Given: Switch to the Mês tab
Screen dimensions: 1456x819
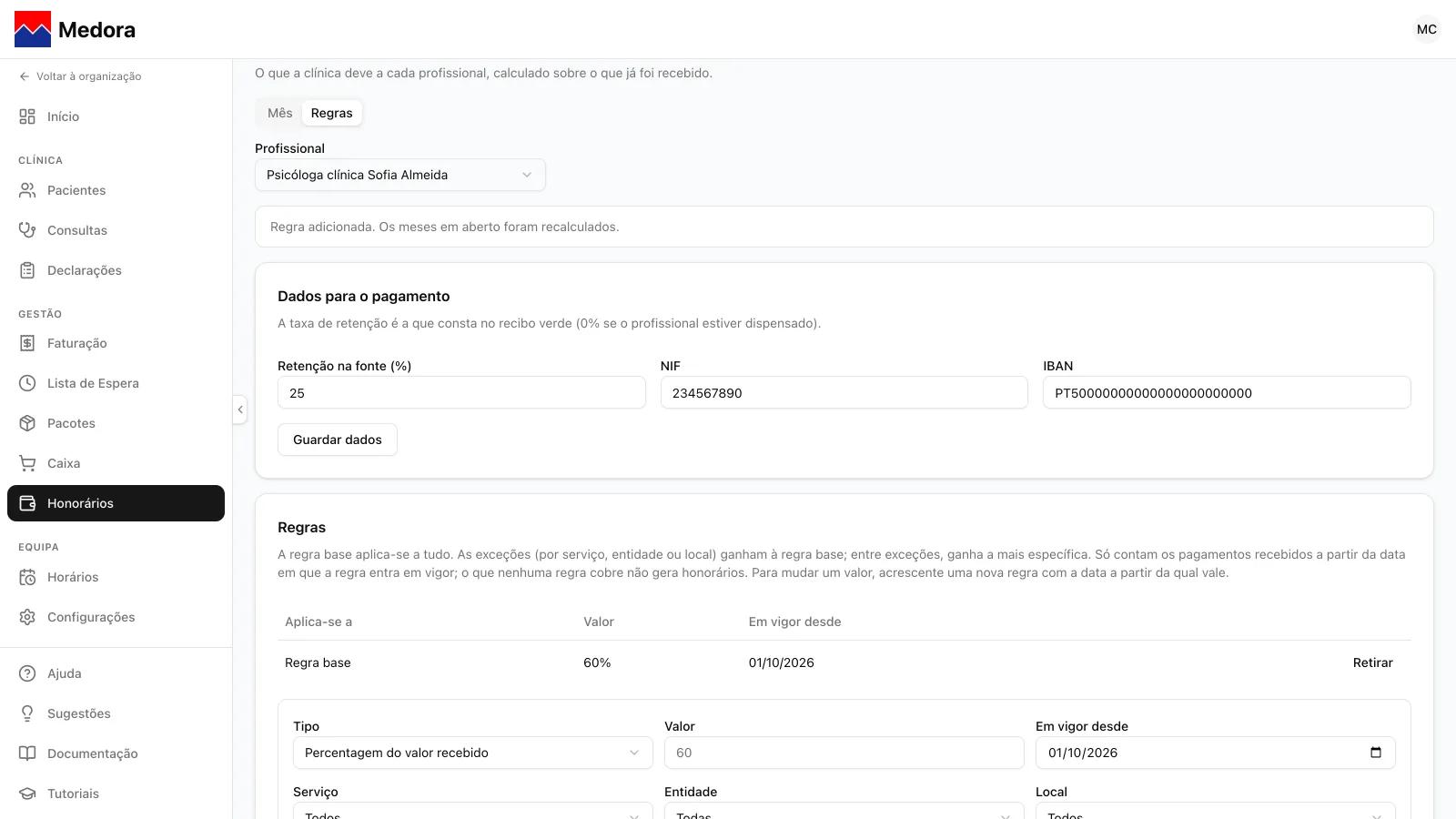Looking at the screenshot, I should [x=280, y=113].
